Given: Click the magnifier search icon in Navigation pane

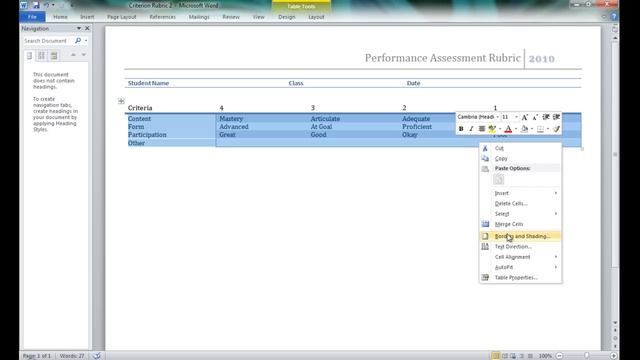Looking at the screenshot, I should 78,40.
